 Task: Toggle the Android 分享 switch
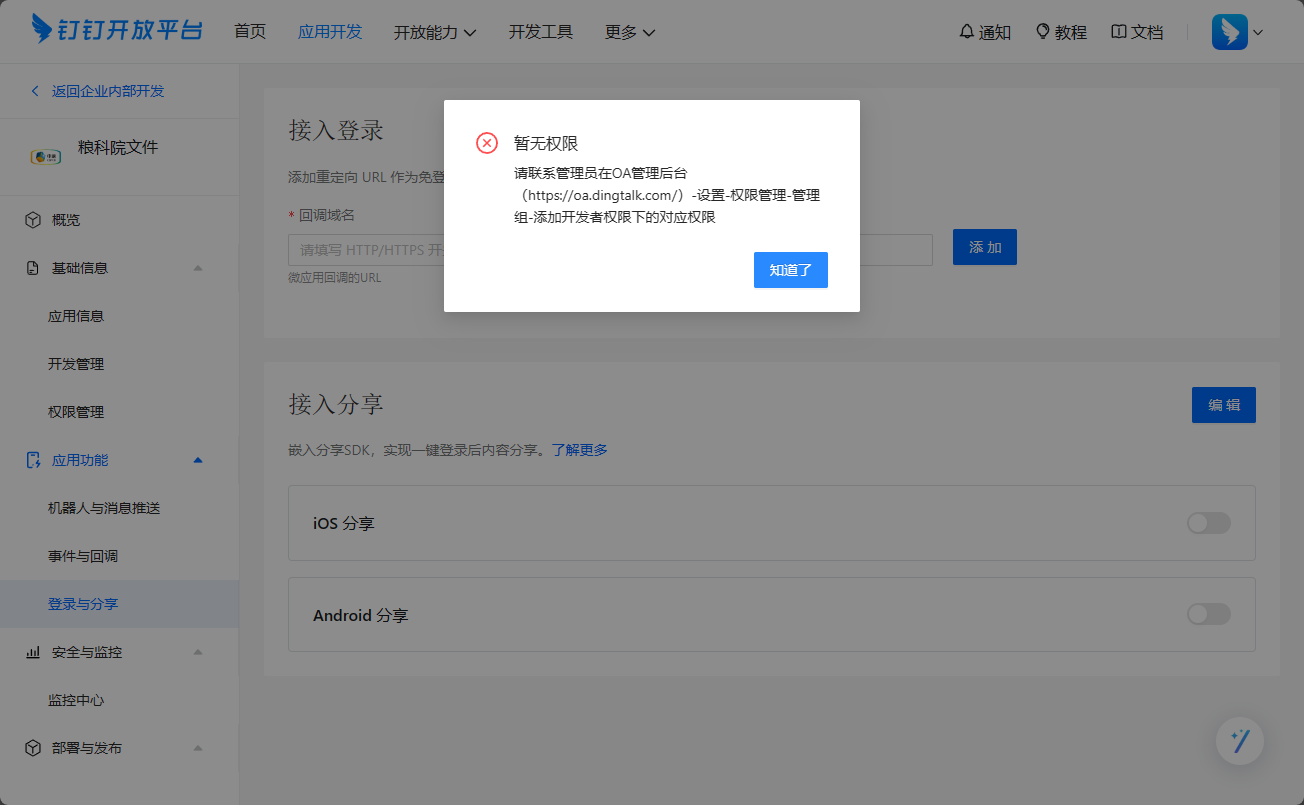[x=1209, y=614]
